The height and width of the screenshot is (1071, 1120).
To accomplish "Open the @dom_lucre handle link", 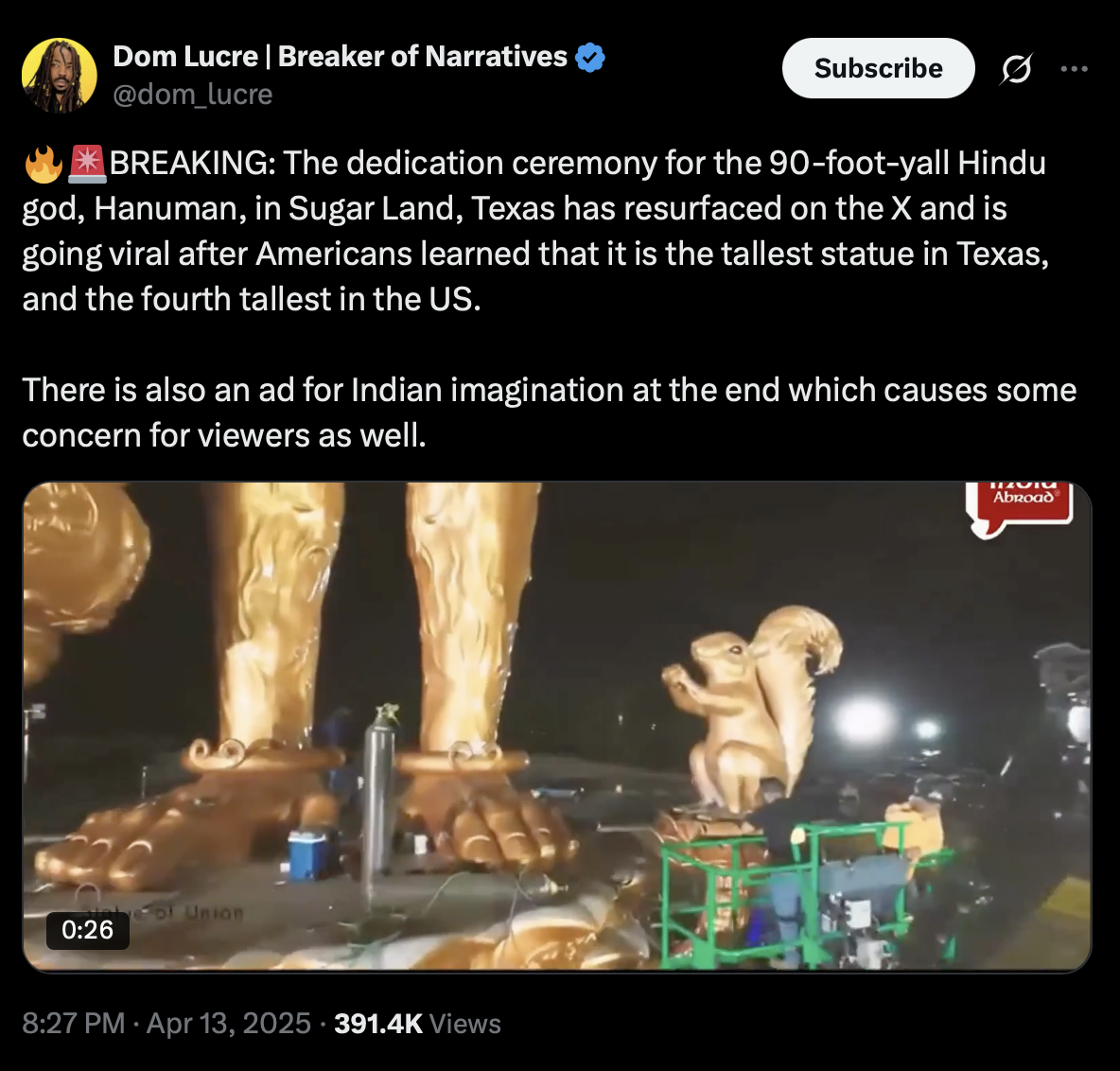I will pos(192,95).
